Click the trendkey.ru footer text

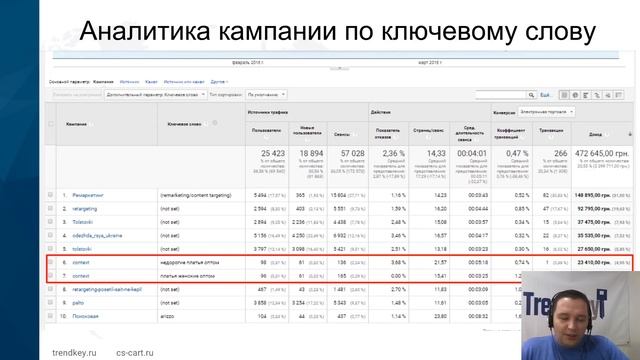point(74,353)
